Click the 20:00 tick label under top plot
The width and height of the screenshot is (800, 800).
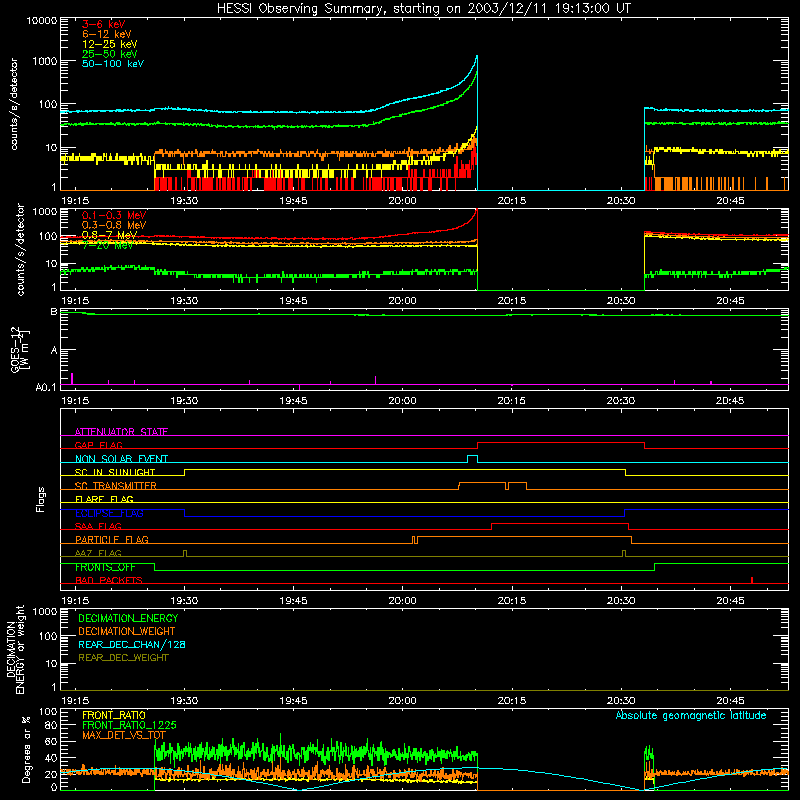click(403, 201)
